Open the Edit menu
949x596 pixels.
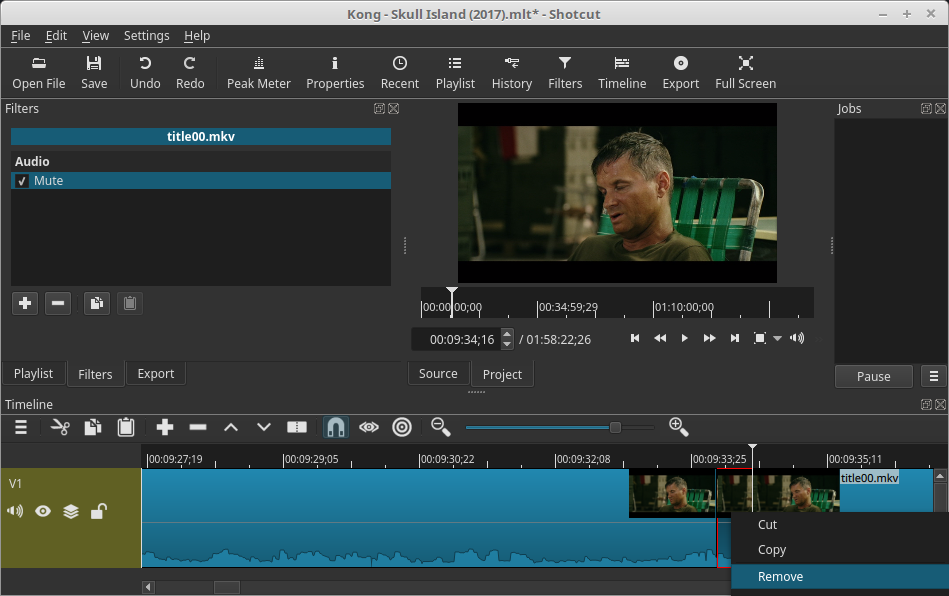point(56,36)
